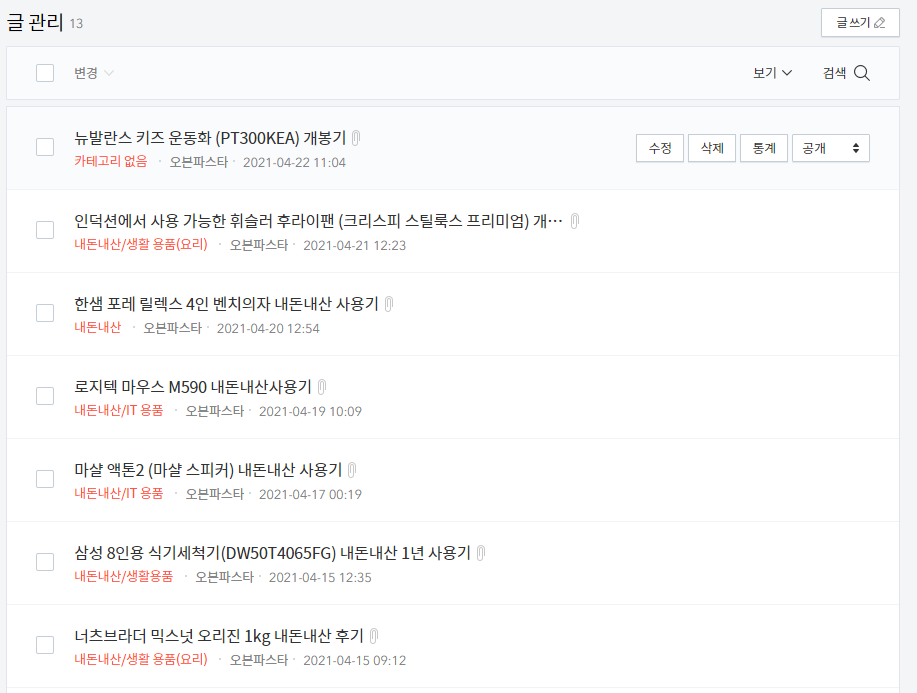Screen dimensions: 917x693
Task: Tick the select-all checkbox beside 변경
Action: tap(45, 73)
